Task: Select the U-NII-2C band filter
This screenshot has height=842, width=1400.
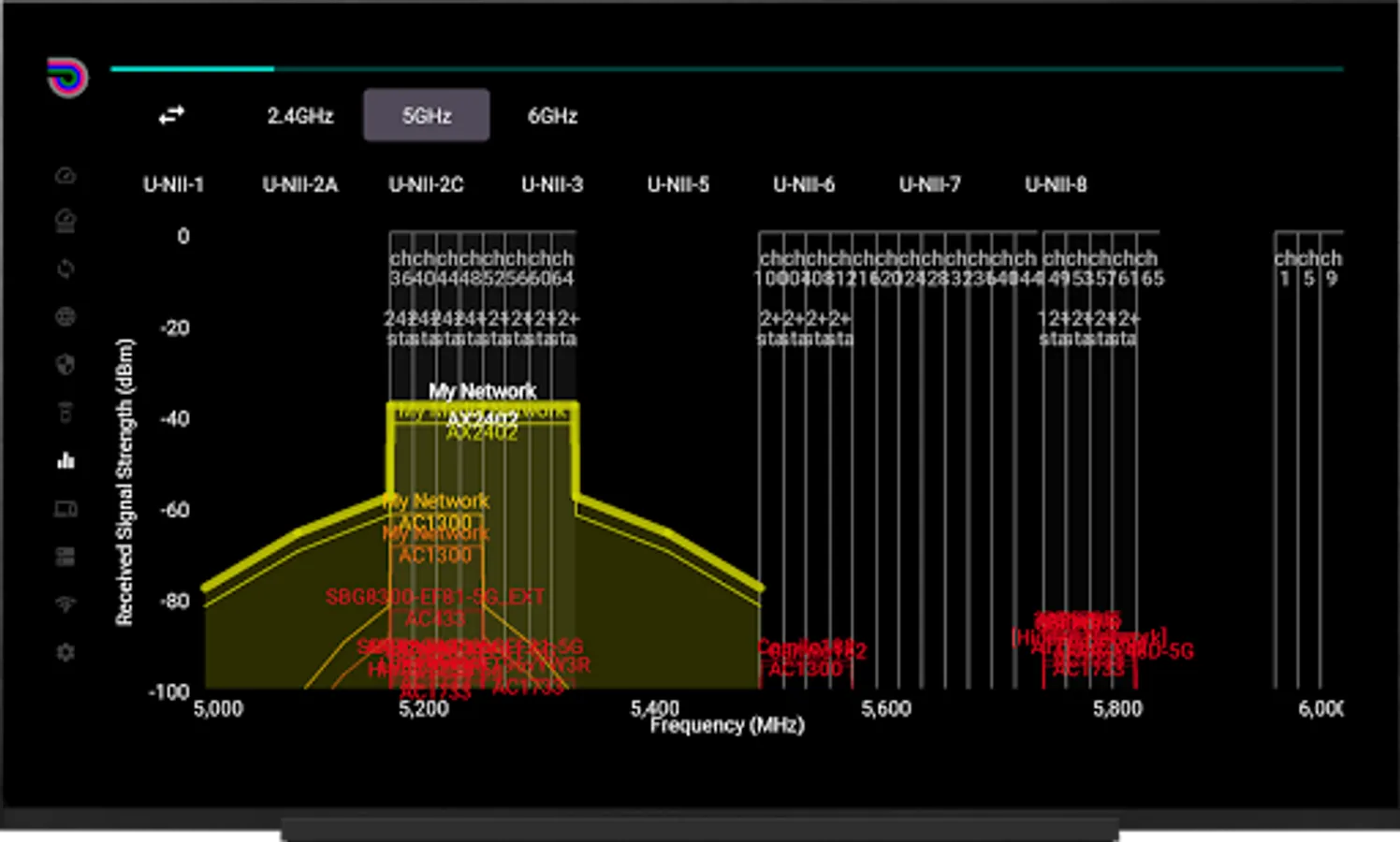Action: (426, 185)
